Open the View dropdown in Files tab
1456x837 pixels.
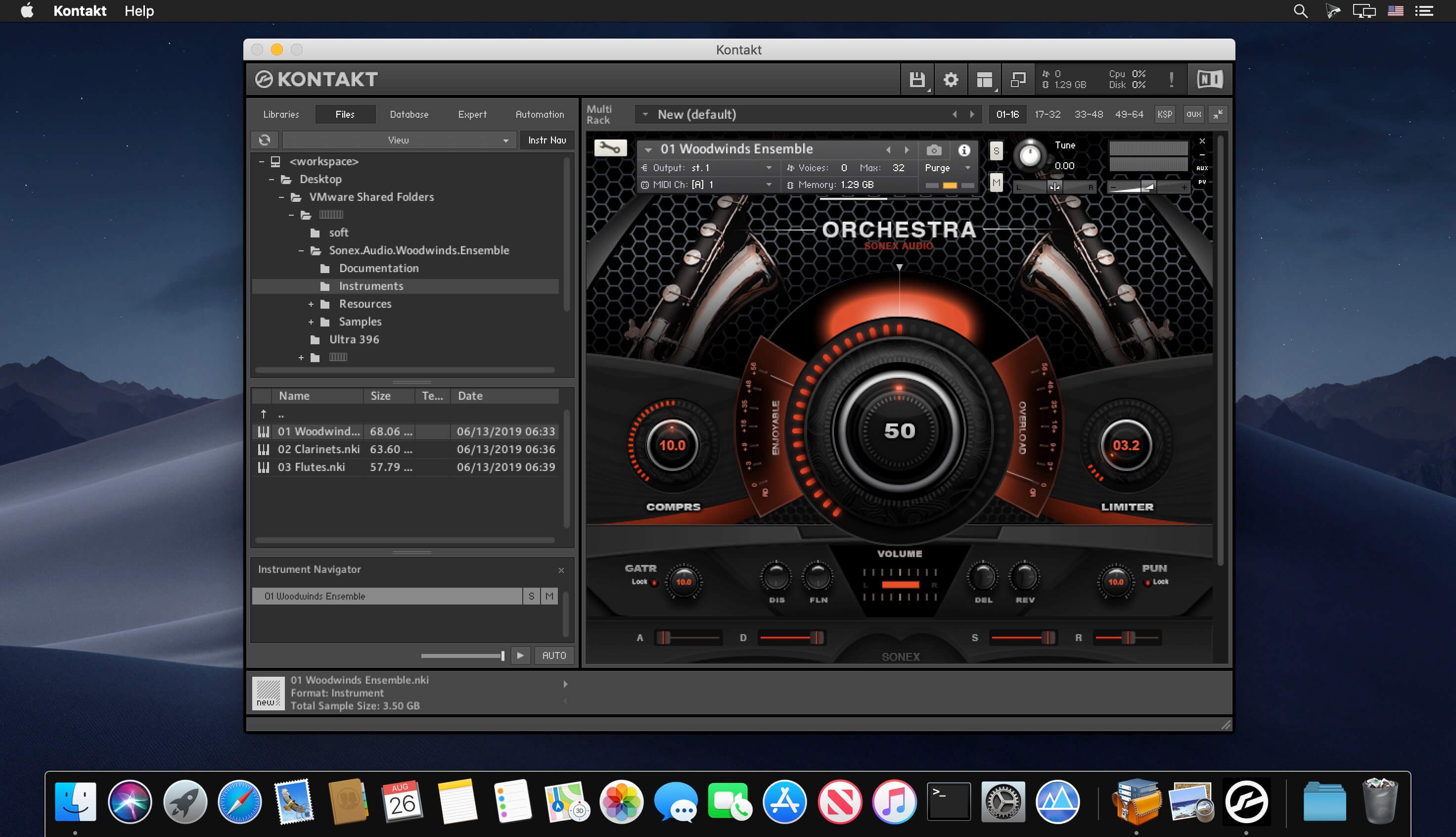pyautogui.click(x=398, y=139)
